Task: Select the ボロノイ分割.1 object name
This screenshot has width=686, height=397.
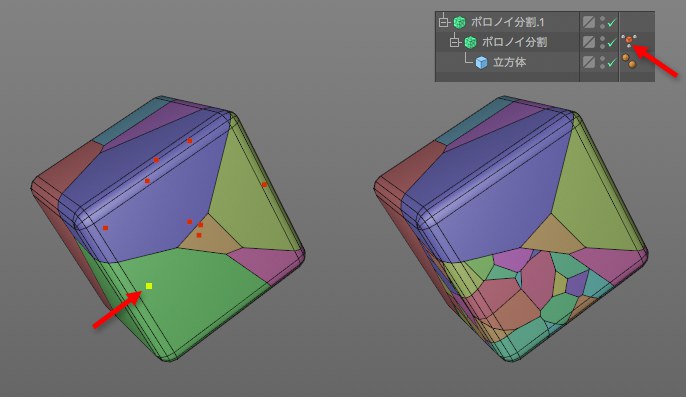Action: pyautogui.click(x=507, y=22)
